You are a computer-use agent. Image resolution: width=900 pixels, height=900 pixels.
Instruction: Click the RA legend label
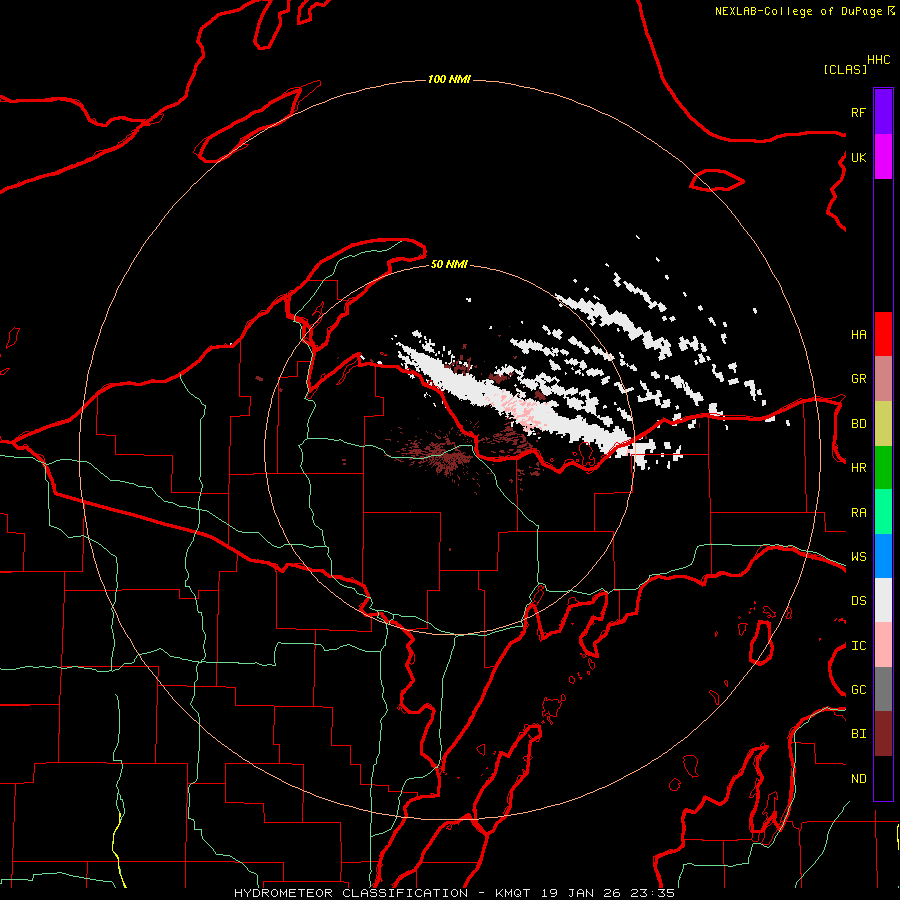[x=858, y=513]
